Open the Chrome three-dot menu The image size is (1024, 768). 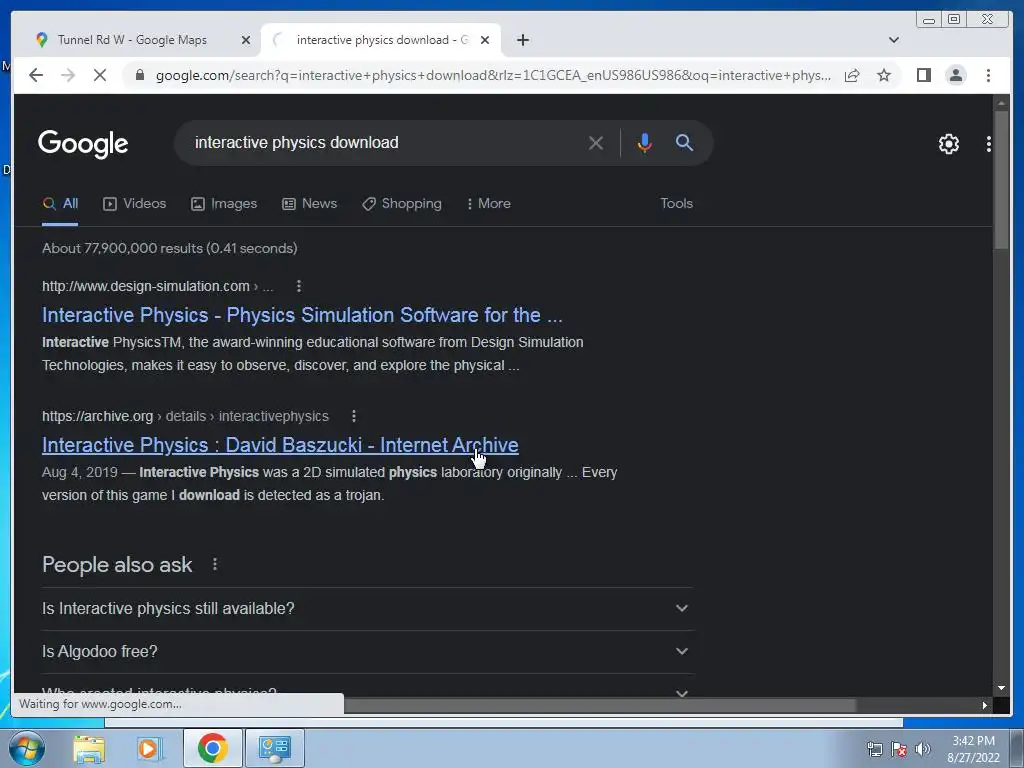click(988, 75)
